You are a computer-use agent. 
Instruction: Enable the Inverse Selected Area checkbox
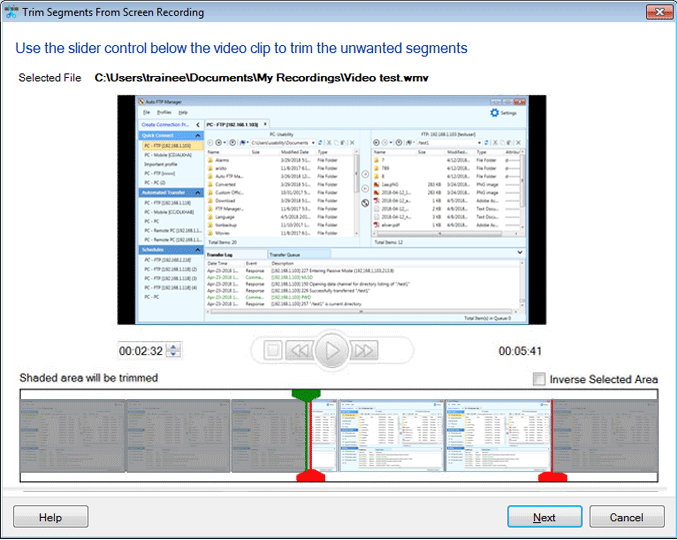coord(540,379)
